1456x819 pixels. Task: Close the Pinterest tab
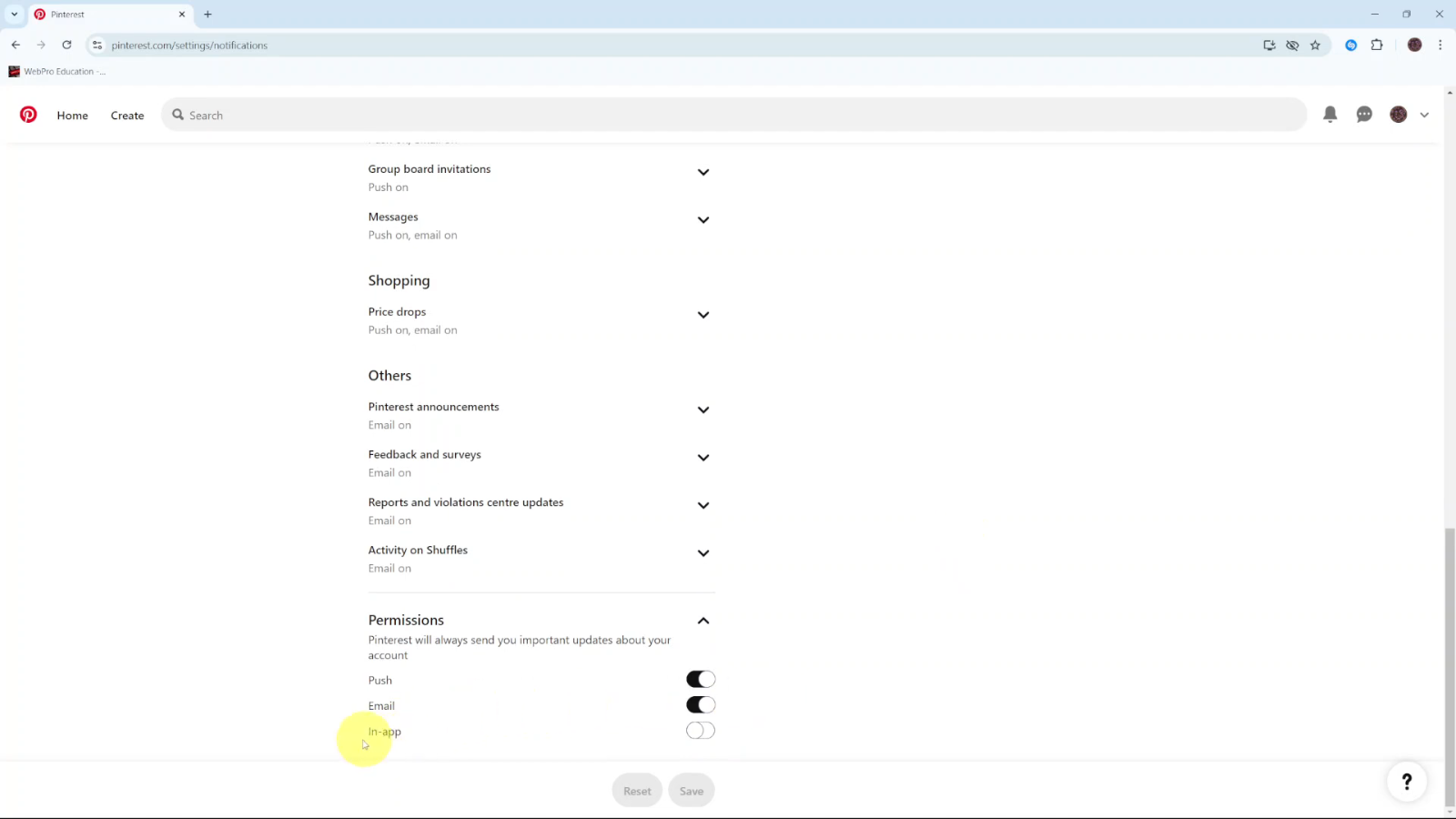tap(182, 14)
